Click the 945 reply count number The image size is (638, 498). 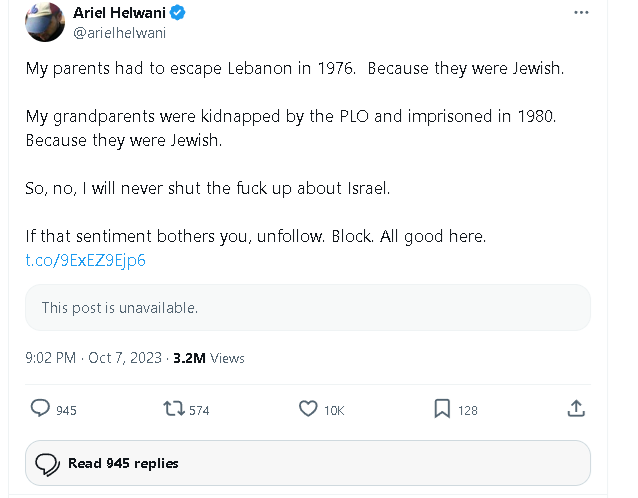click(66, 411)
